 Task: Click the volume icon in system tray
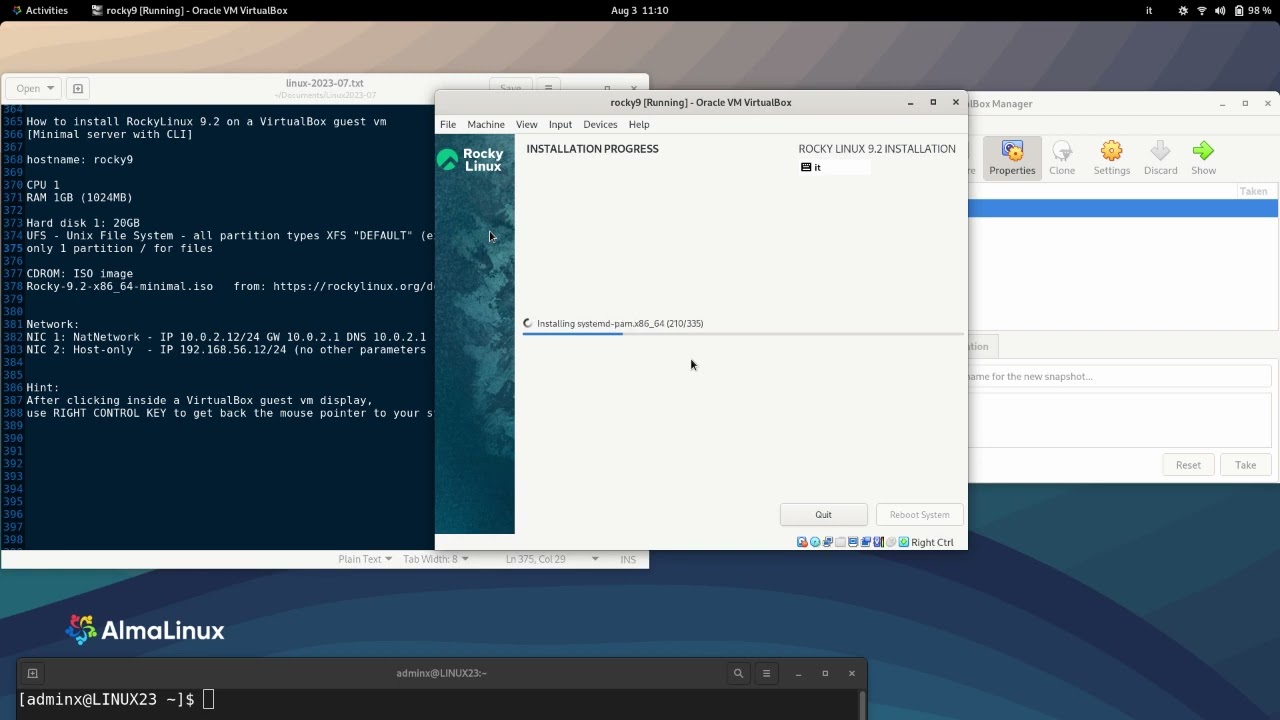(x=1220, y=10)
